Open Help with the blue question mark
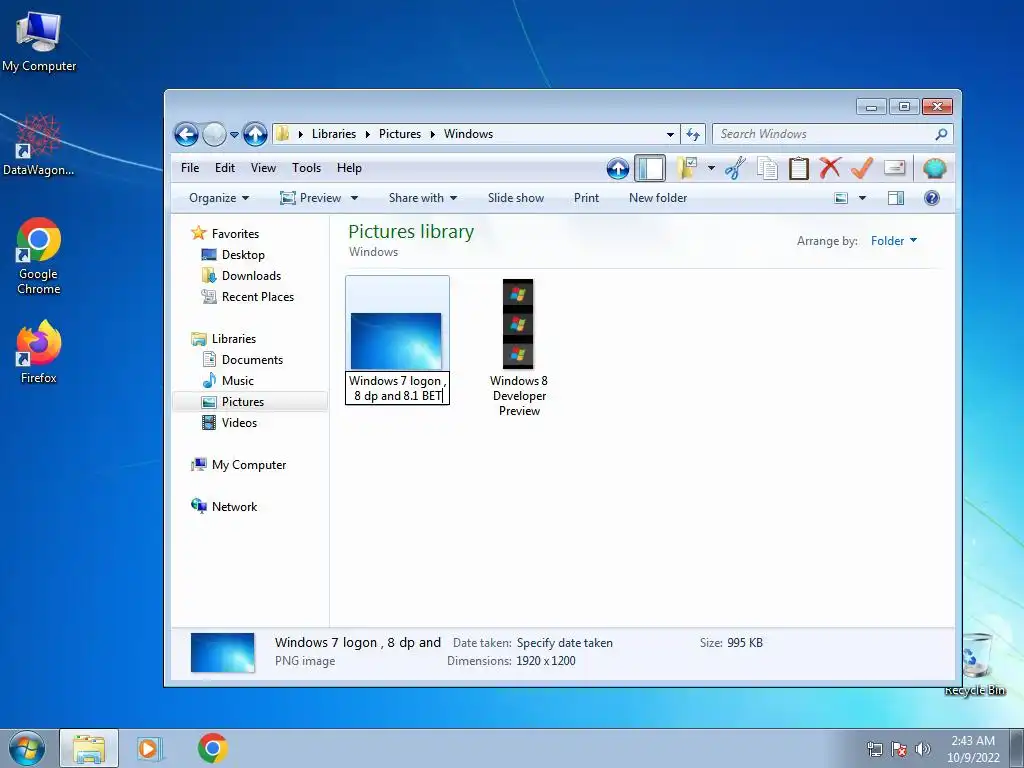 [932, 198]
